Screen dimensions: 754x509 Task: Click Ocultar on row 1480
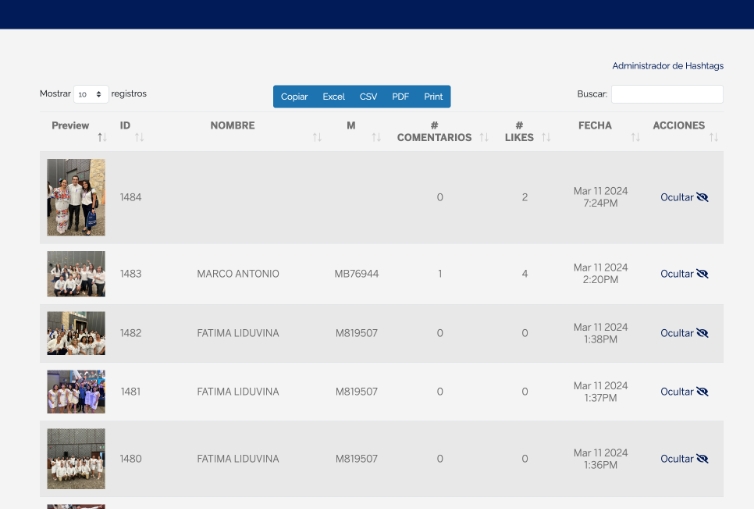684,459
